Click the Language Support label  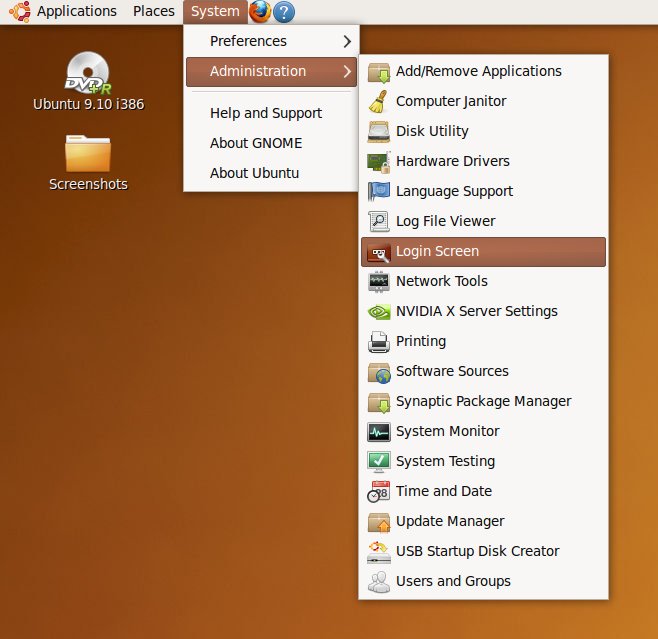[454, 192]
